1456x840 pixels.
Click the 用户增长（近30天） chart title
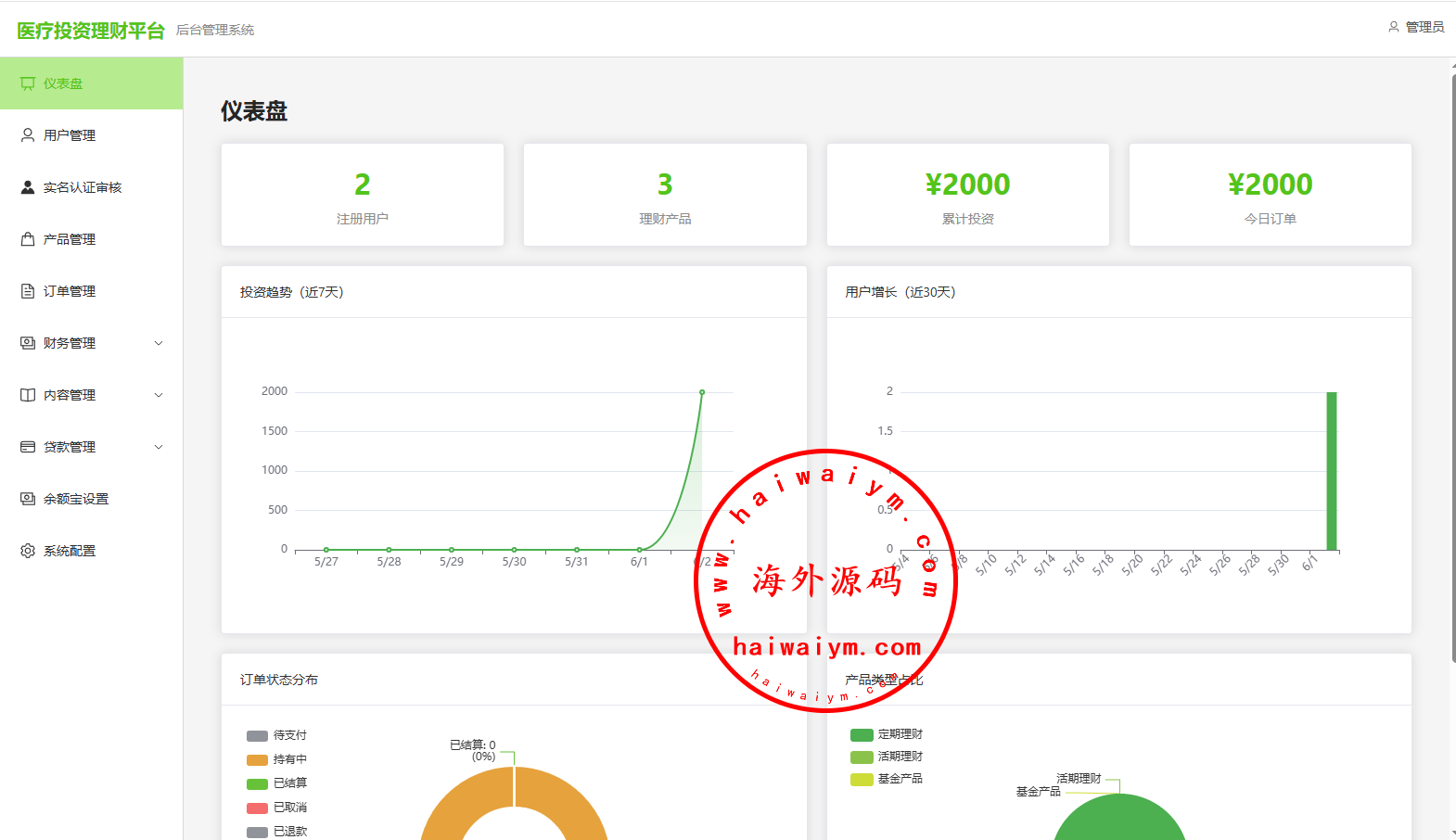900,292
